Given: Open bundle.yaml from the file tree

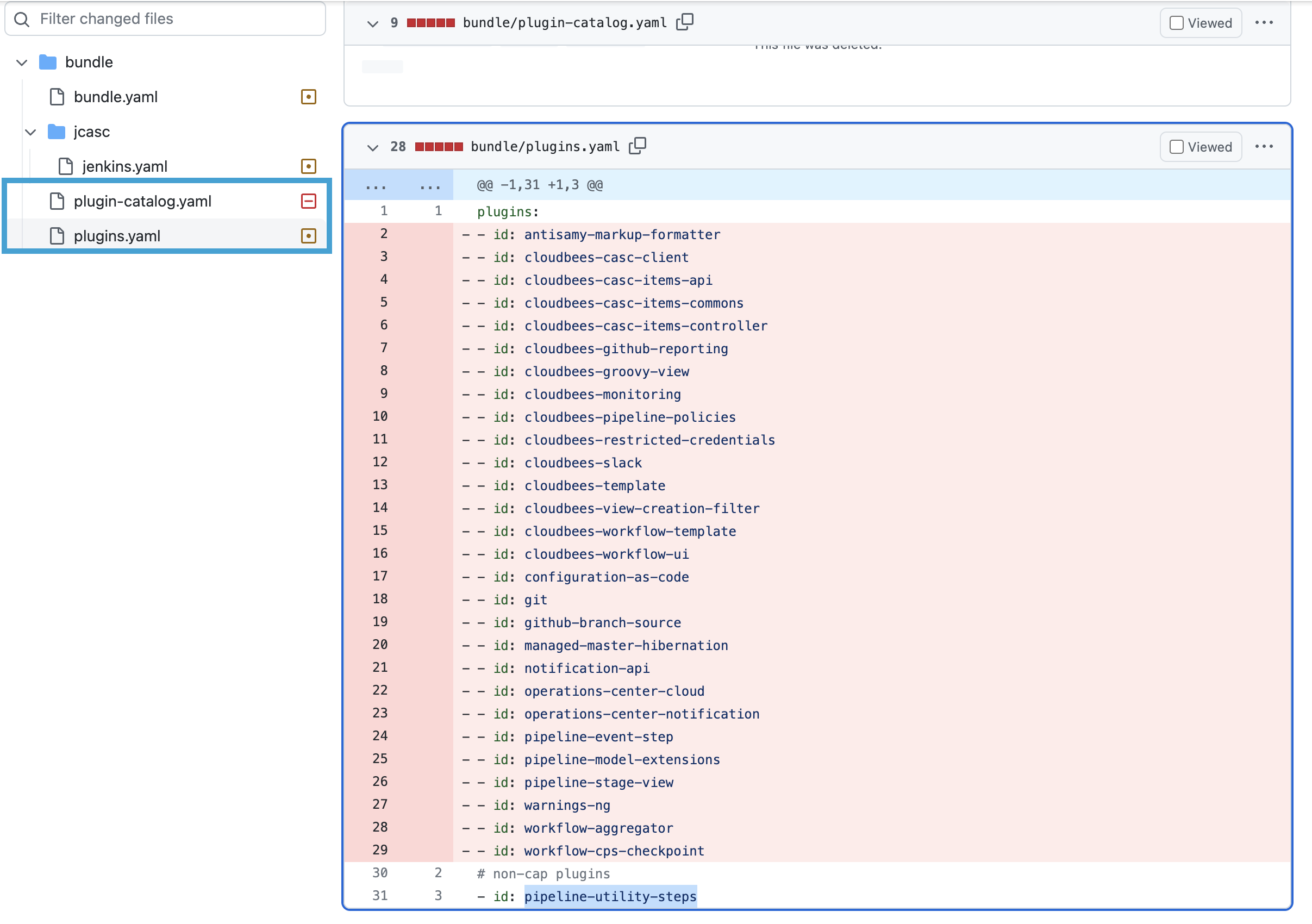Looking at the screenshot, I should tap(115, 97).
